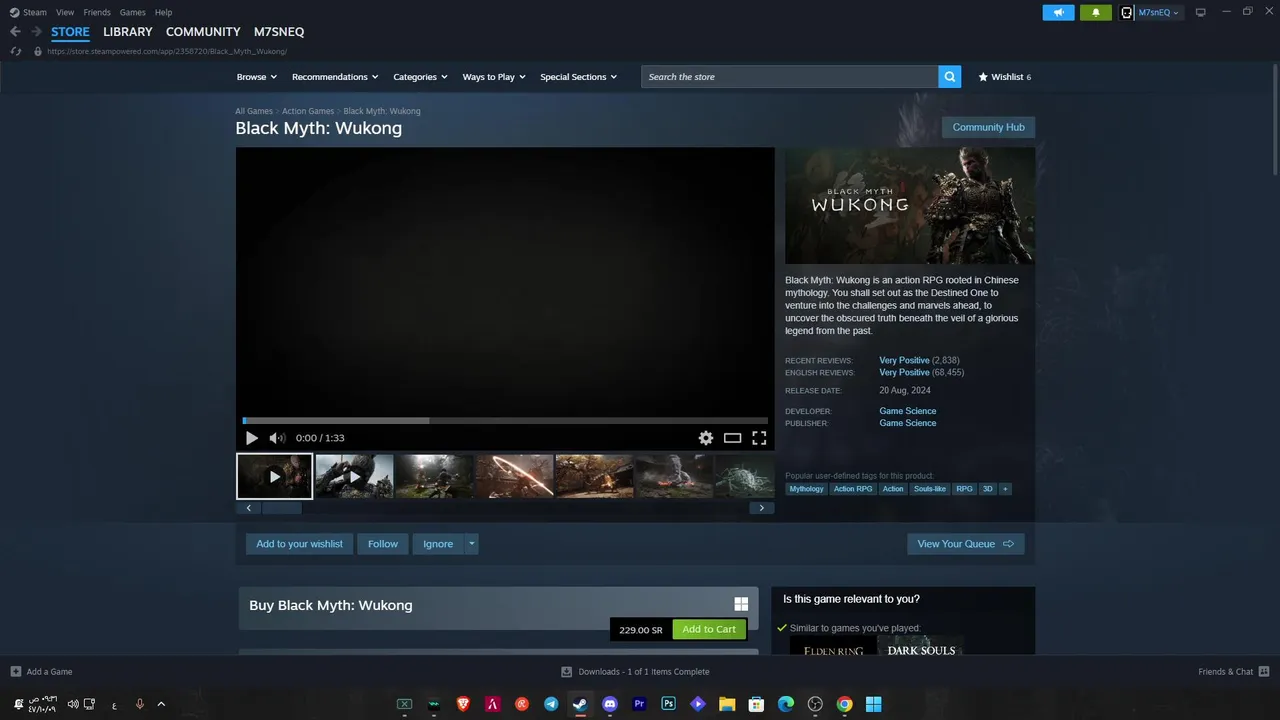Reload the store page

(x=15, y=51)
